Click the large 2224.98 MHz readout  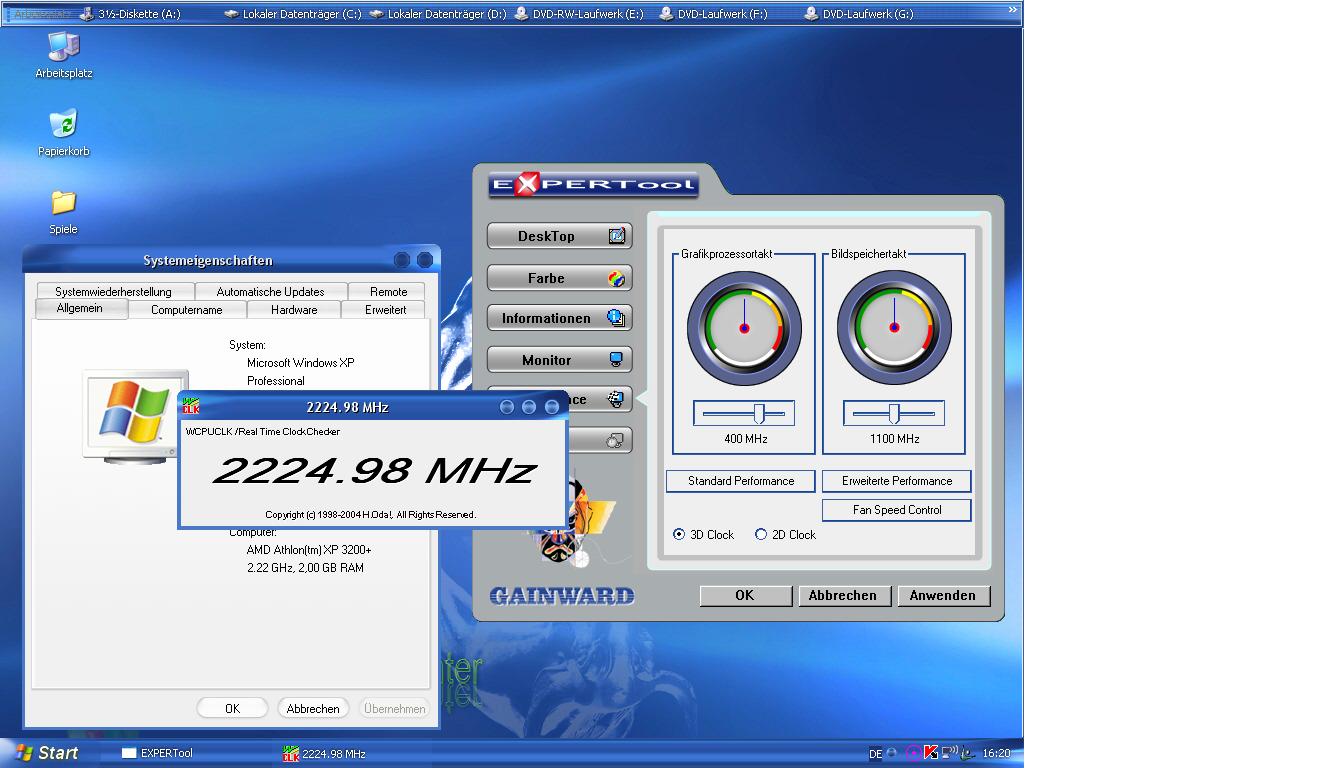pyautogui.click(x=374, y=470)
